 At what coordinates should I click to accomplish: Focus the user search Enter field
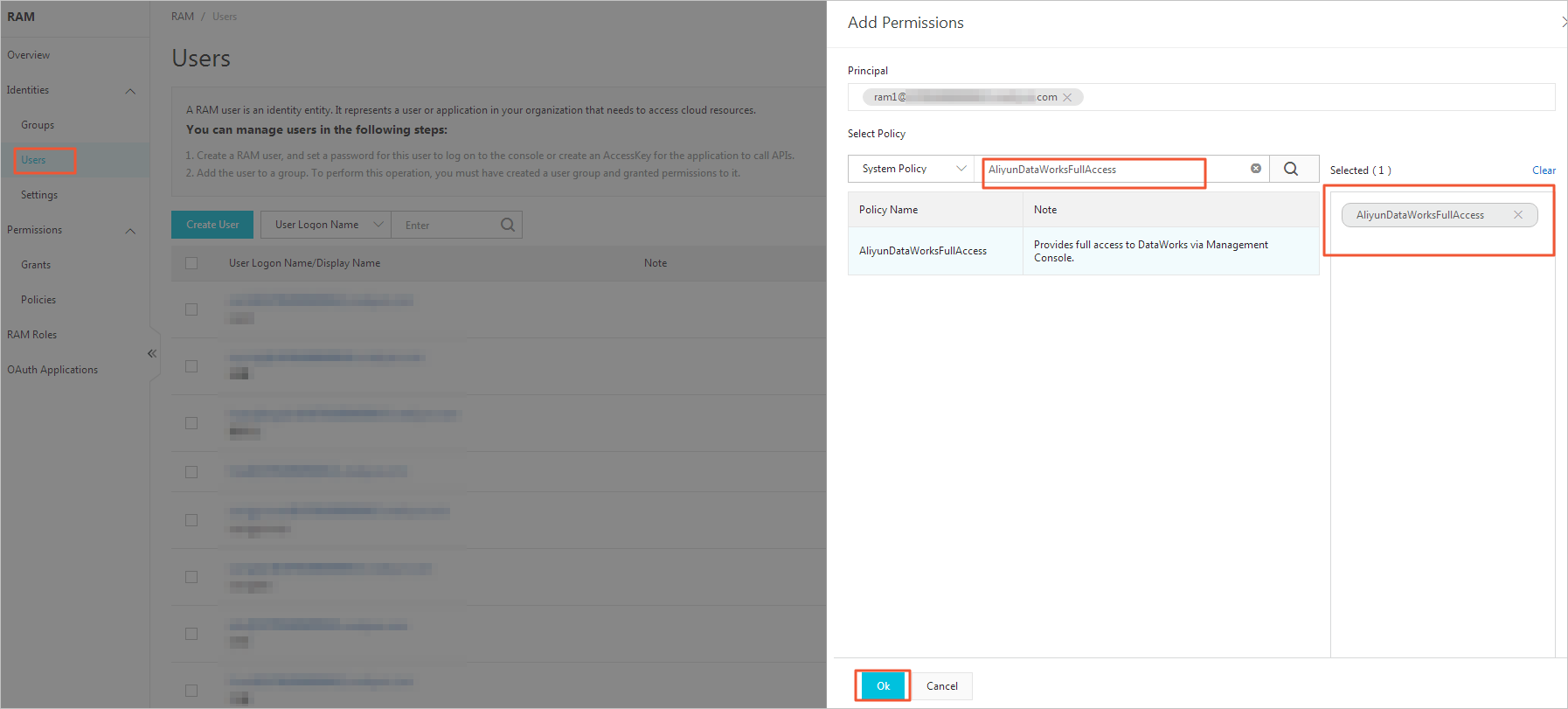[446, 225]
